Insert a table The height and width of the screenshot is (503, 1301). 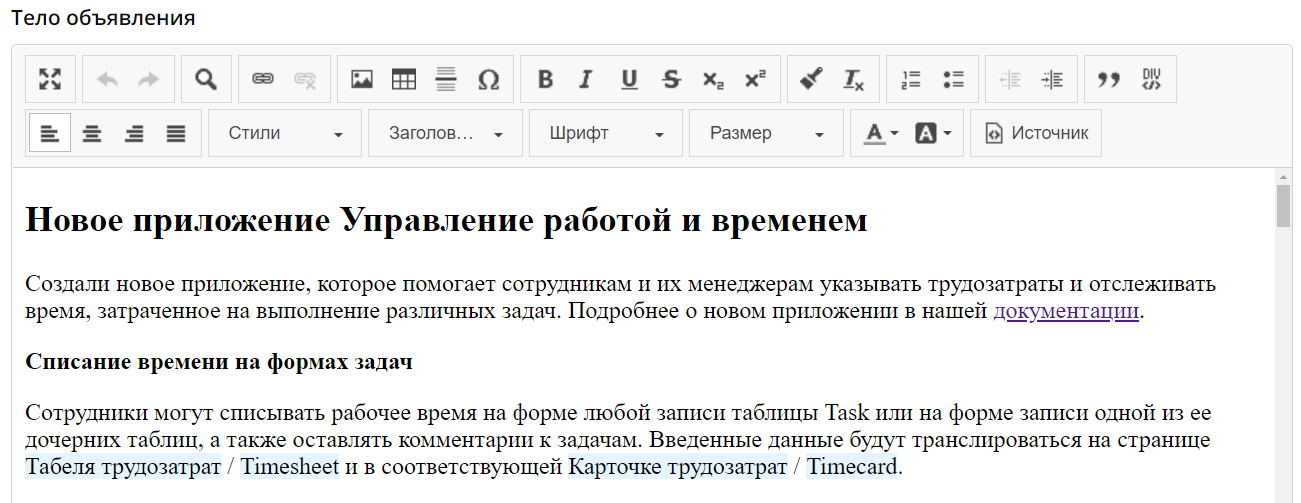coord(404,80)
